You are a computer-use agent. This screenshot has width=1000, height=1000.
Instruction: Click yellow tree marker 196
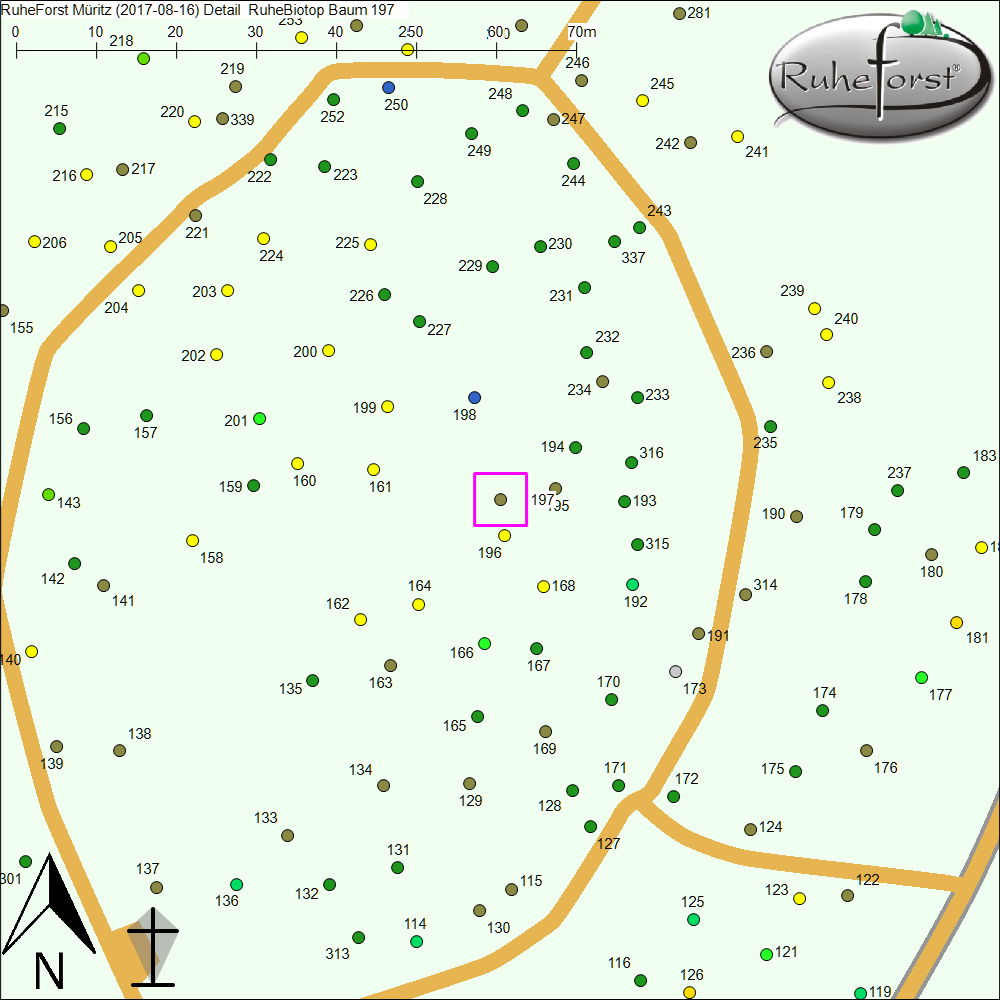click(x=505, y=535)
